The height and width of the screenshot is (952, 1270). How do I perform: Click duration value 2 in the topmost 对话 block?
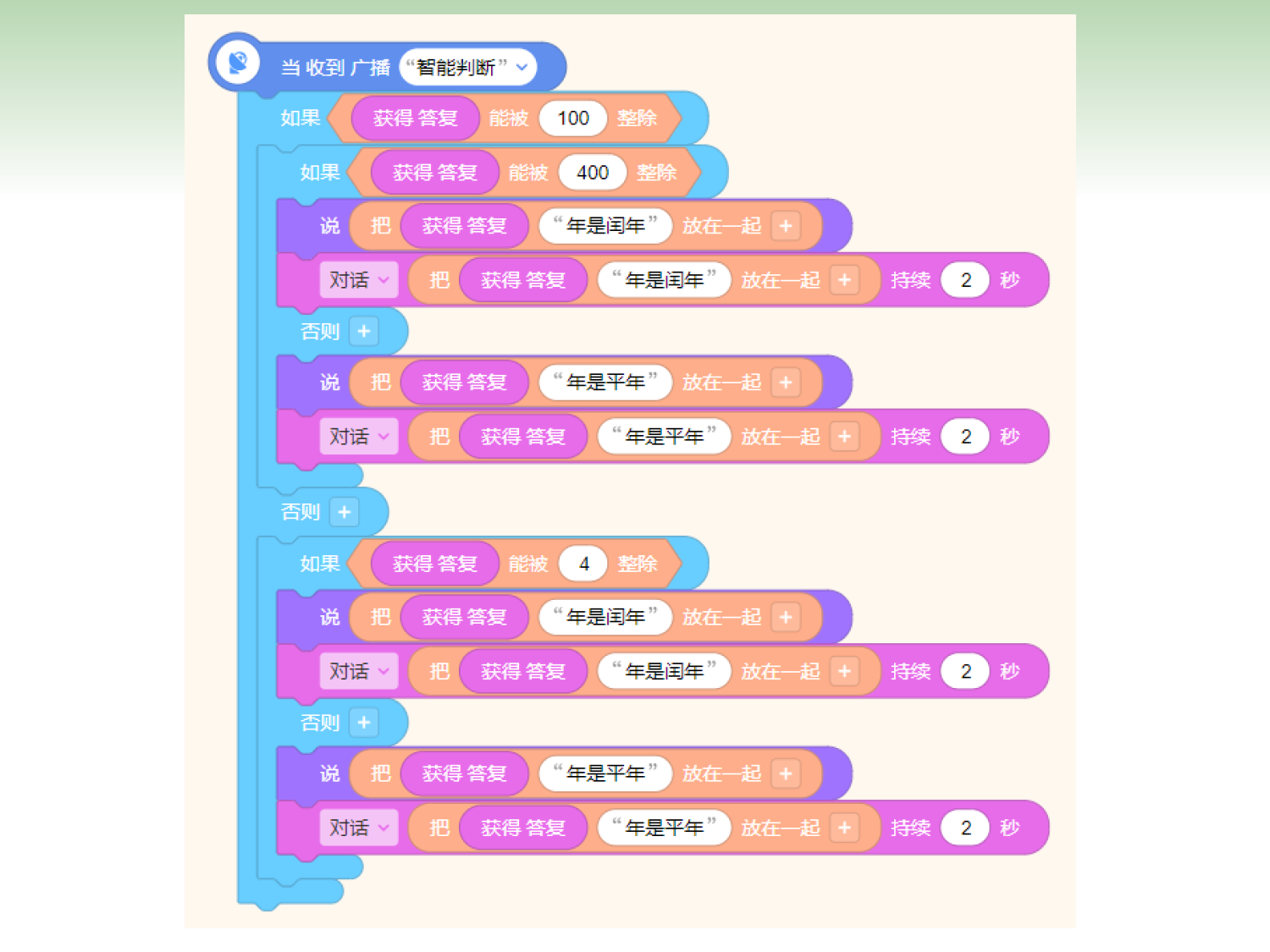pyautogui.click(x=965, y=280)
